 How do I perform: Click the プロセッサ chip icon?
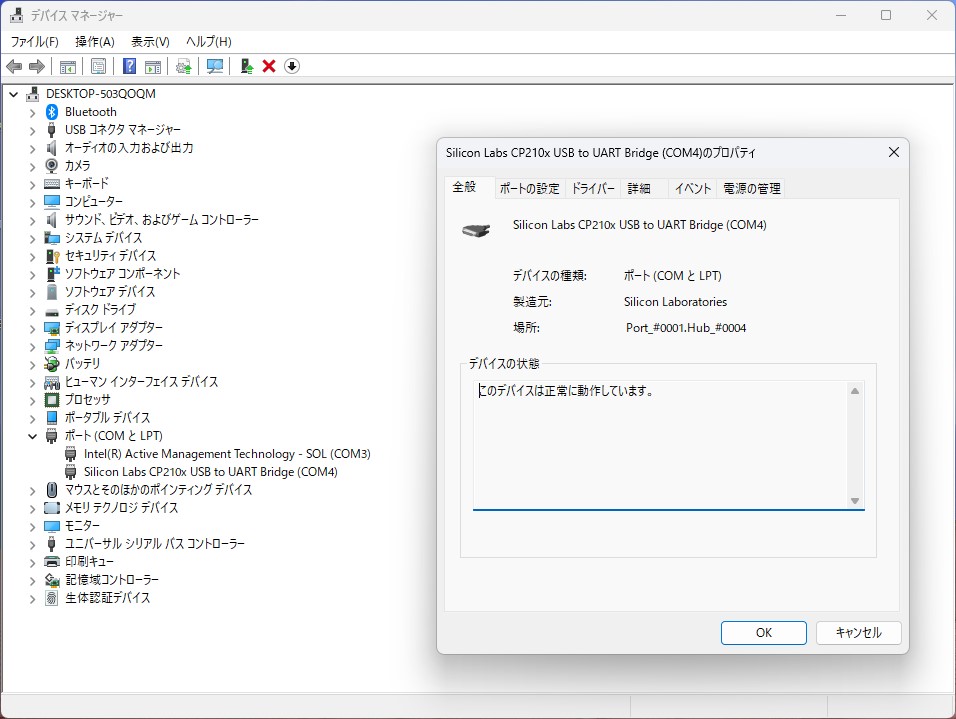point(52,400)
